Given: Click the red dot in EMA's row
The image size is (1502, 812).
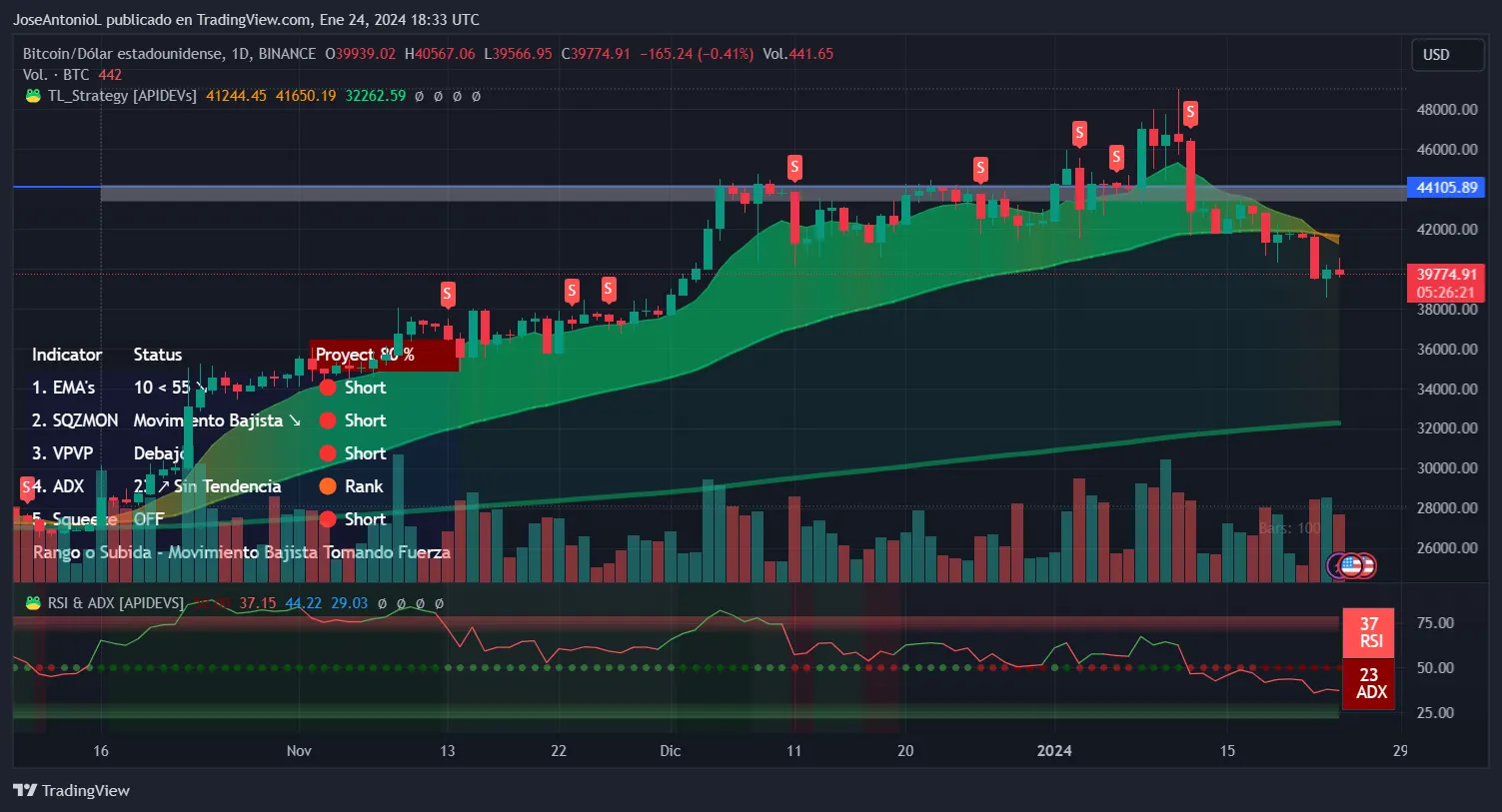Looking at the screenshot, I should [327, 388].
